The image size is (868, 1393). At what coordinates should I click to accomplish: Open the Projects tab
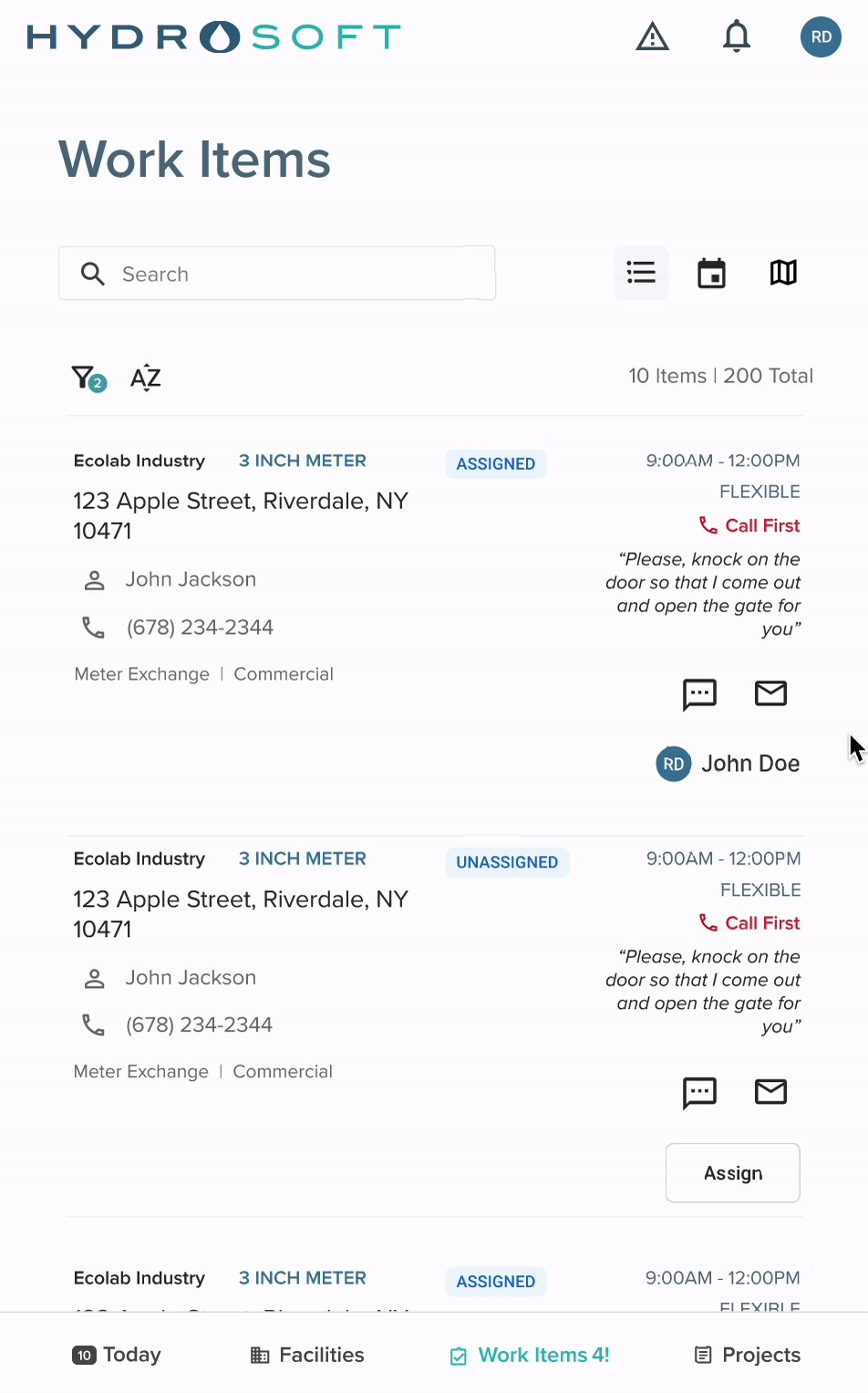coord(748,1355)
